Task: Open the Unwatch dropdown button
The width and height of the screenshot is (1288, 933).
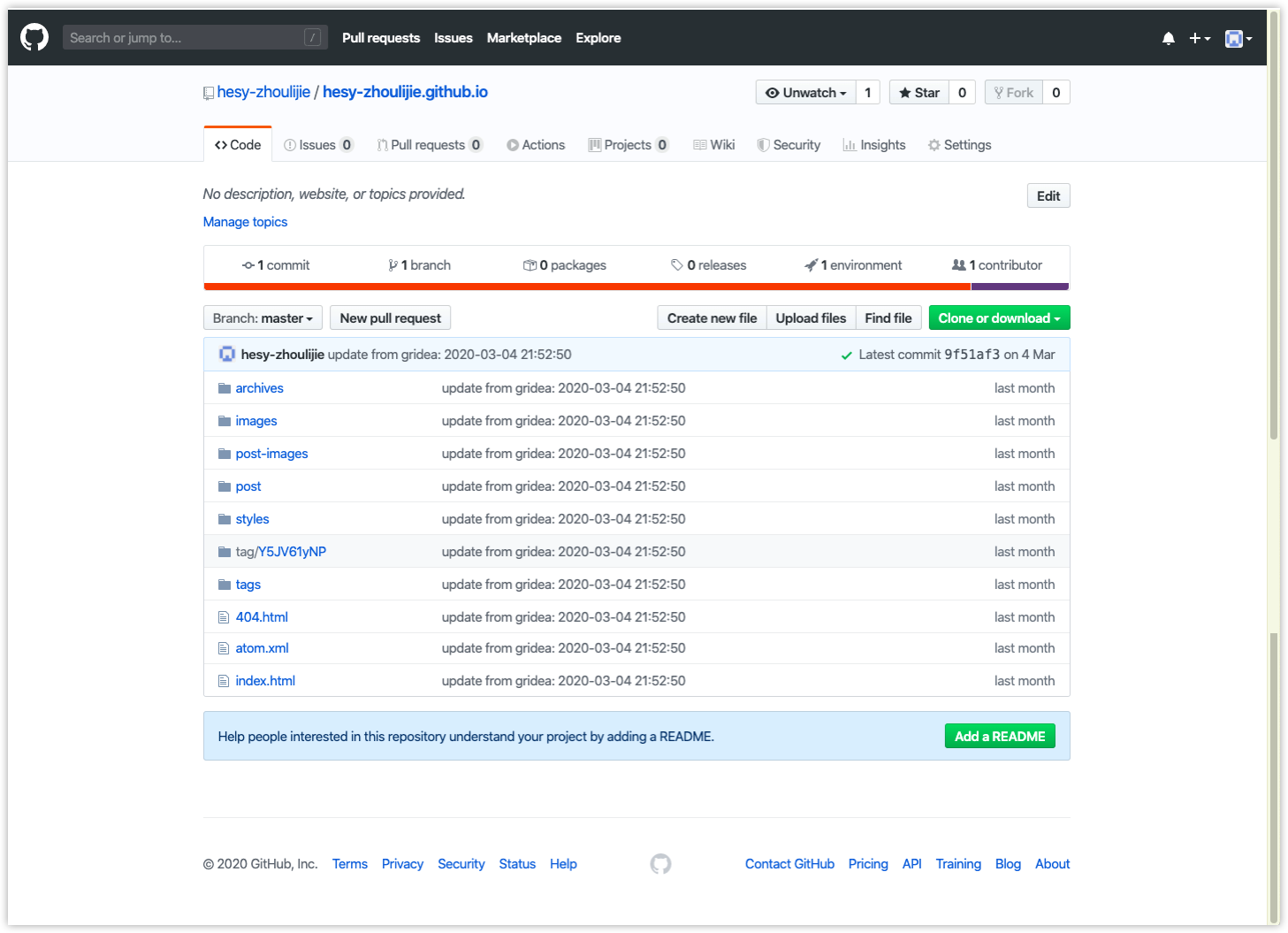Action: tap(805, 93)
